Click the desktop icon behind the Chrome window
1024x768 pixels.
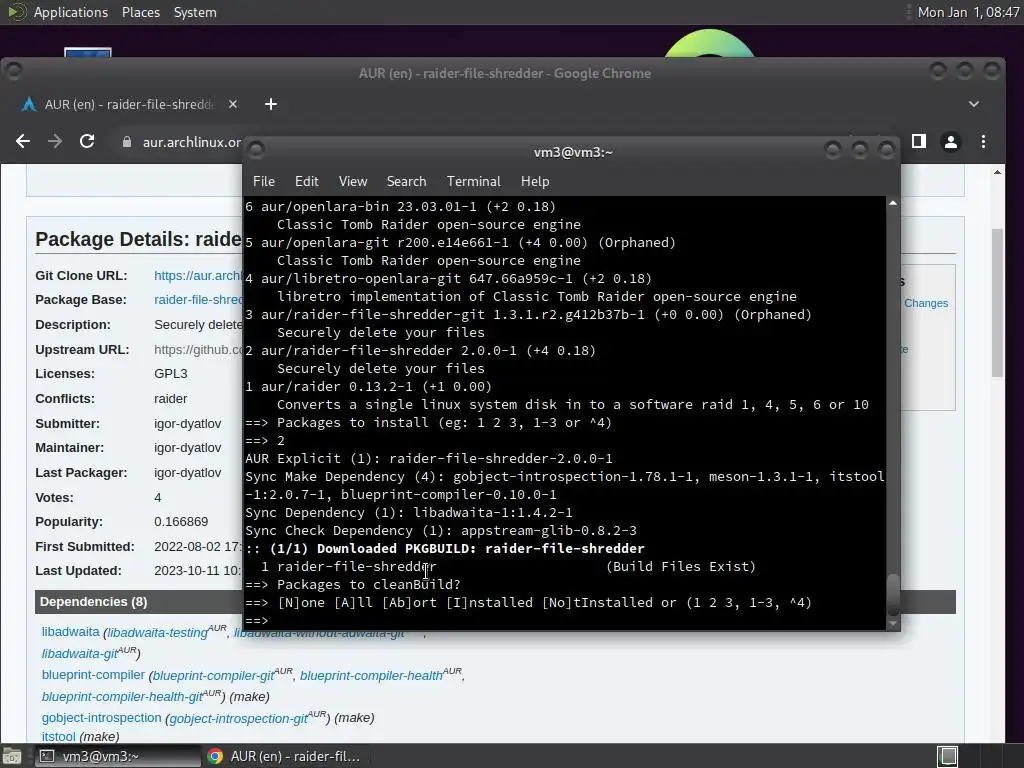click(88, 52)
